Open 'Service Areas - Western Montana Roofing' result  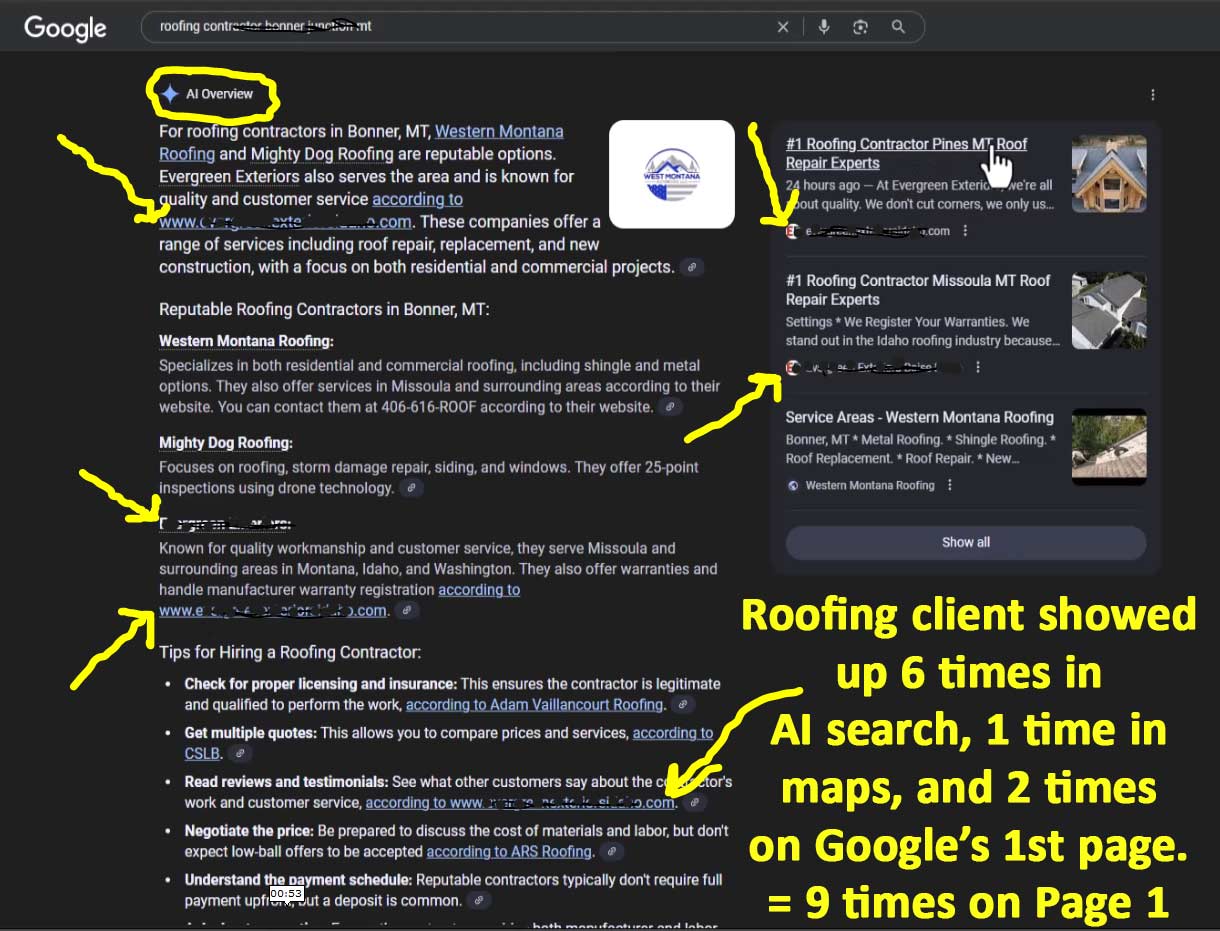(919, 417)
